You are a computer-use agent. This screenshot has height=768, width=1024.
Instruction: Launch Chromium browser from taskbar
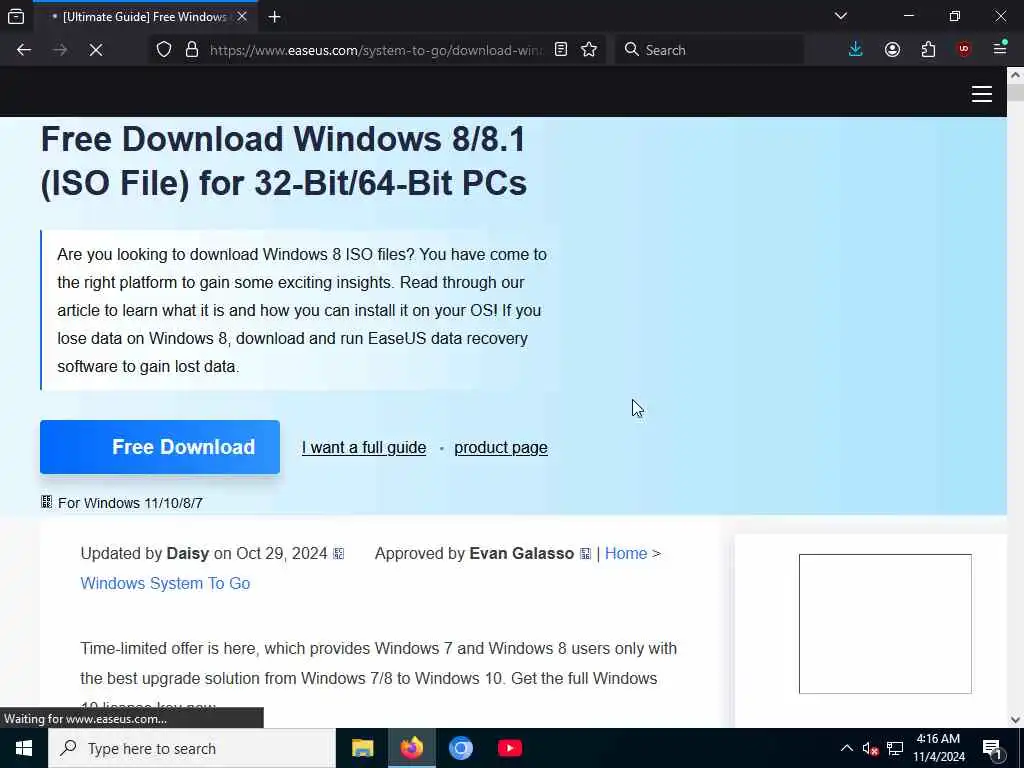[x=460, y=748]
